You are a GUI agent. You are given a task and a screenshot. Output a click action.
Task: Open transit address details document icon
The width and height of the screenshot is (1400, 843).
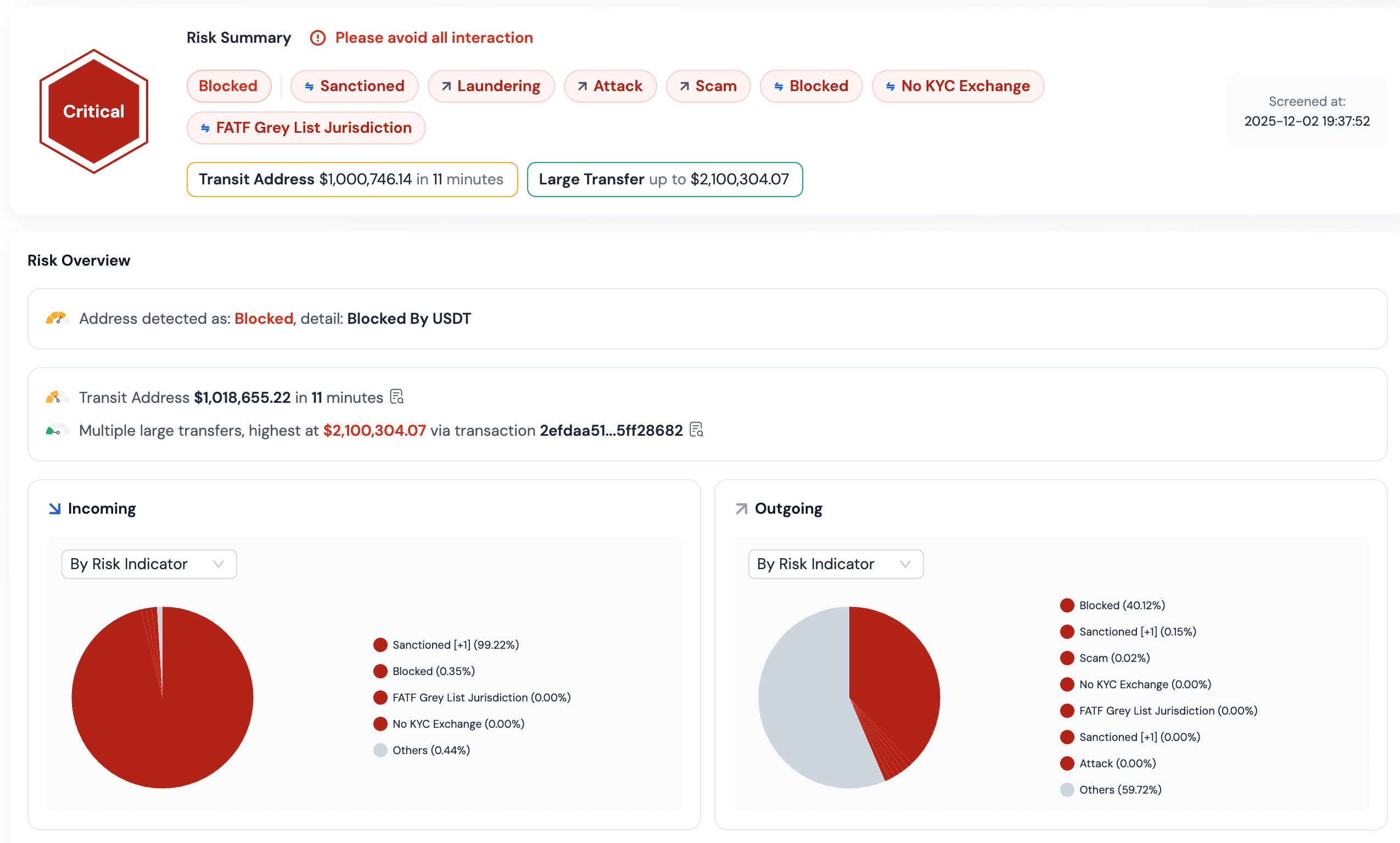coord(396,396)
